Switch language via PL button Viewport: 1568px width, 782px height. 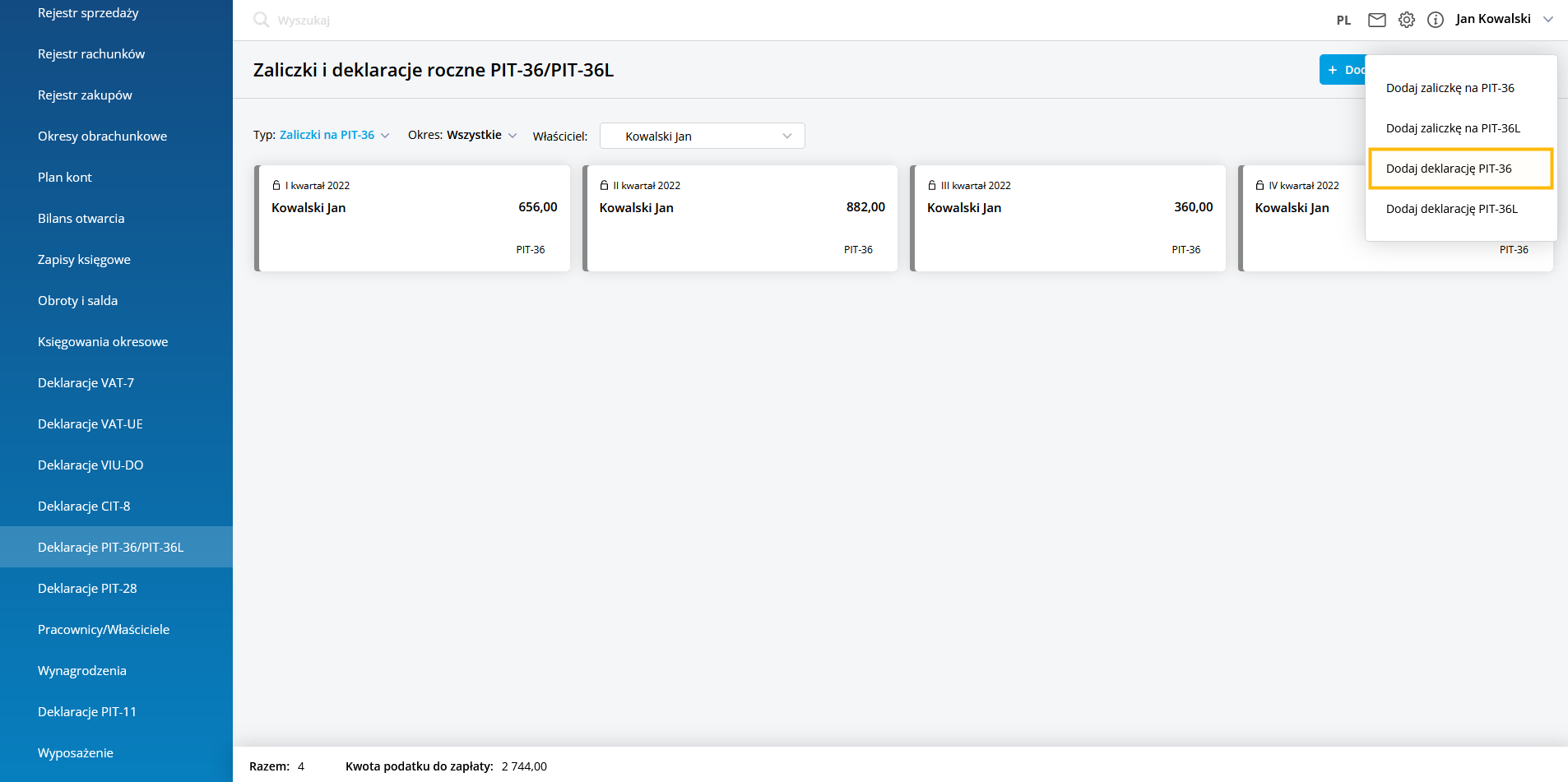coord(1343,21)
